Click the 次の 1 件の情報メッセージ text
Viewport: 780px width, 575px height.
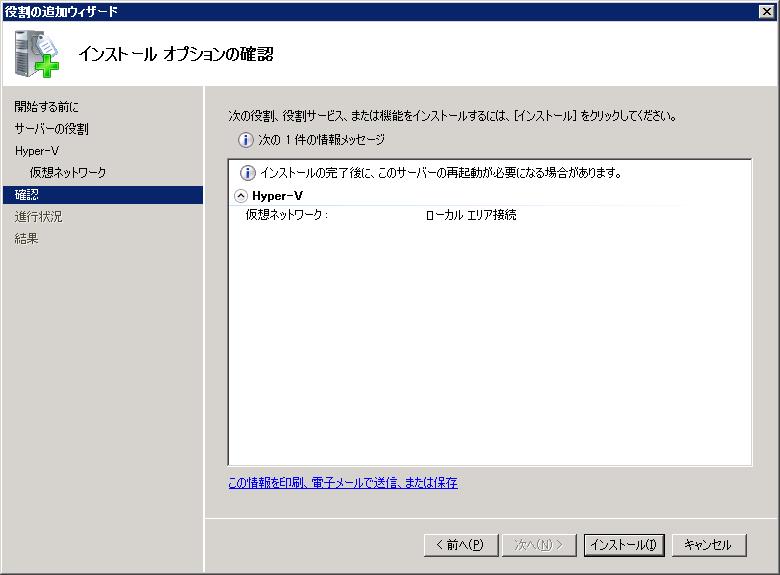click(321, 140)
